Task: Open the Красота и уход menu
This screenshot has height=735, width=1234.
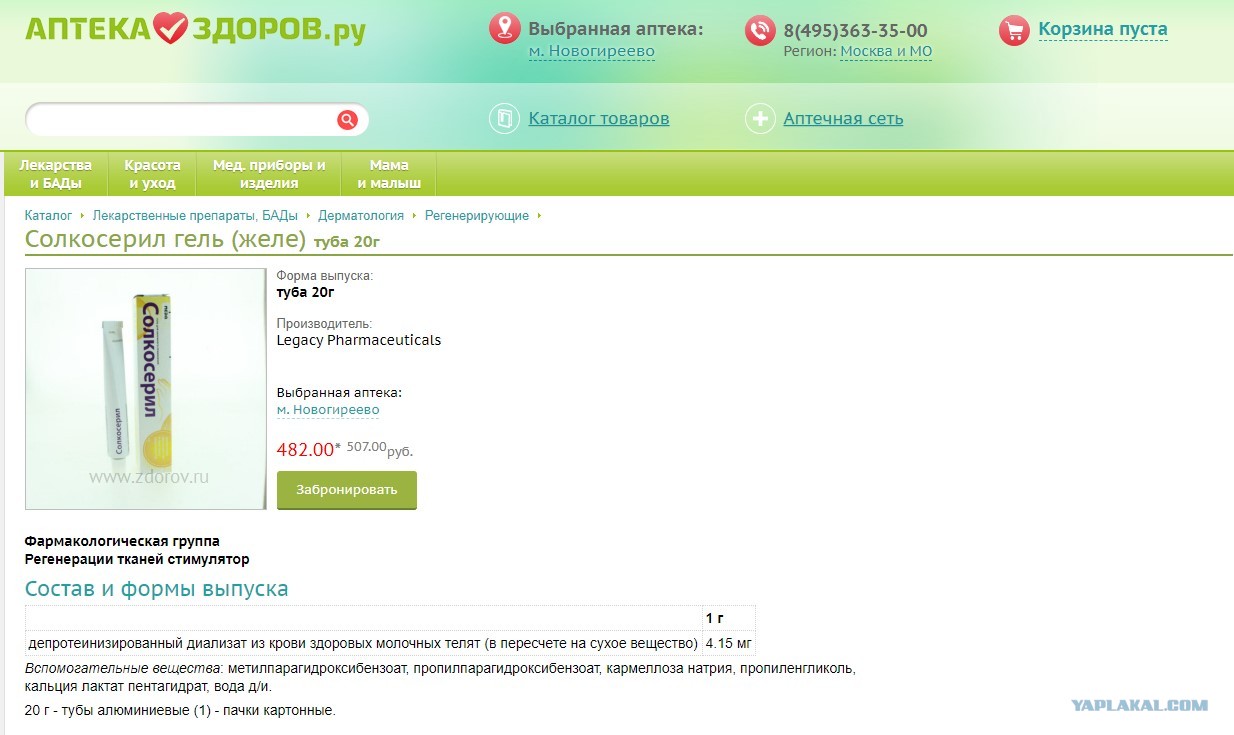Action: (152, 174)
